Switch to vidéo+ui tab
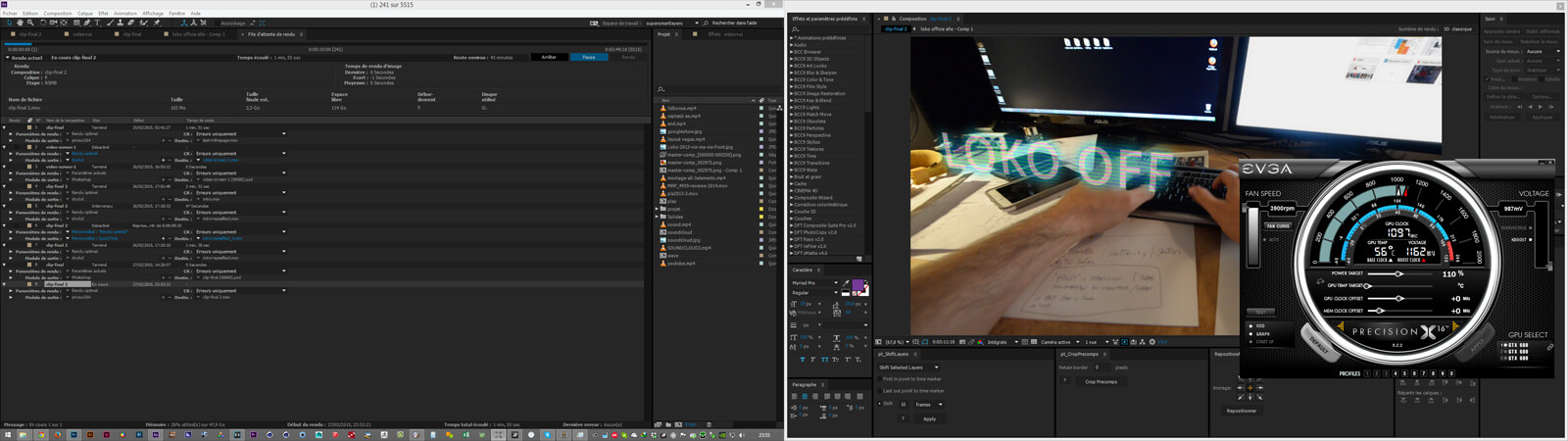The height and width of the screenshot is (441, 1568). click(x=78, y=34)
